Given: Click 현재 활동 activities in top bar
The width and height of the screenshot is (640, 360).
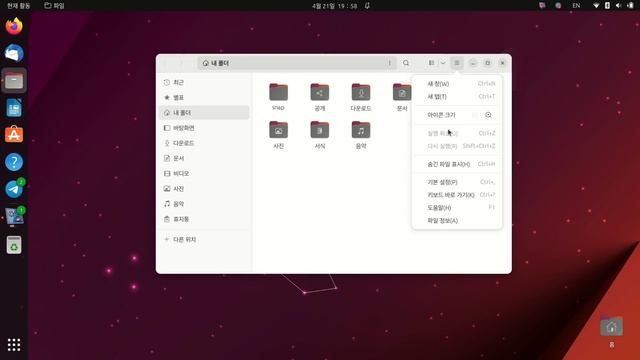Looking at the screenshot, I should click(18, 6).
